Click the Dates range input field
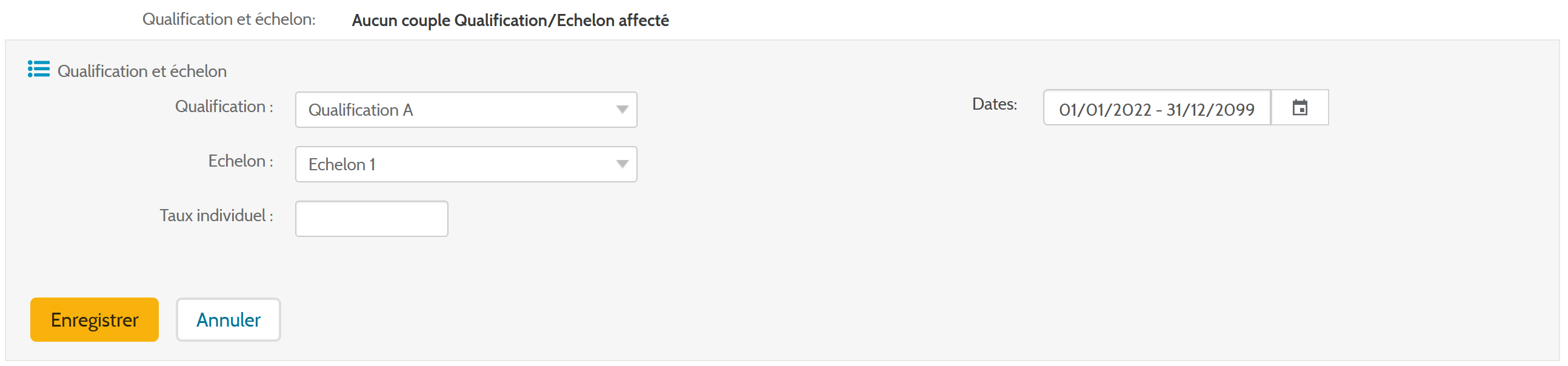The height and width of the screenshot is (366, 1568). tap(1156, 108)
